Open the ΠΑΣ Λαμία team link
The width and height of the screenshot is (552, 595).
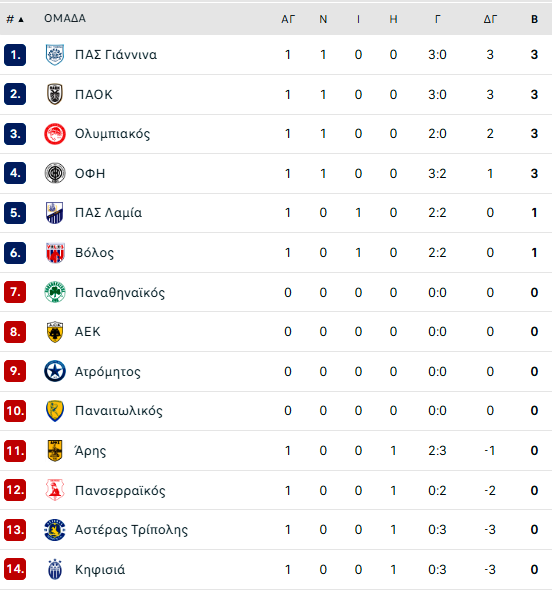[109, 213]
